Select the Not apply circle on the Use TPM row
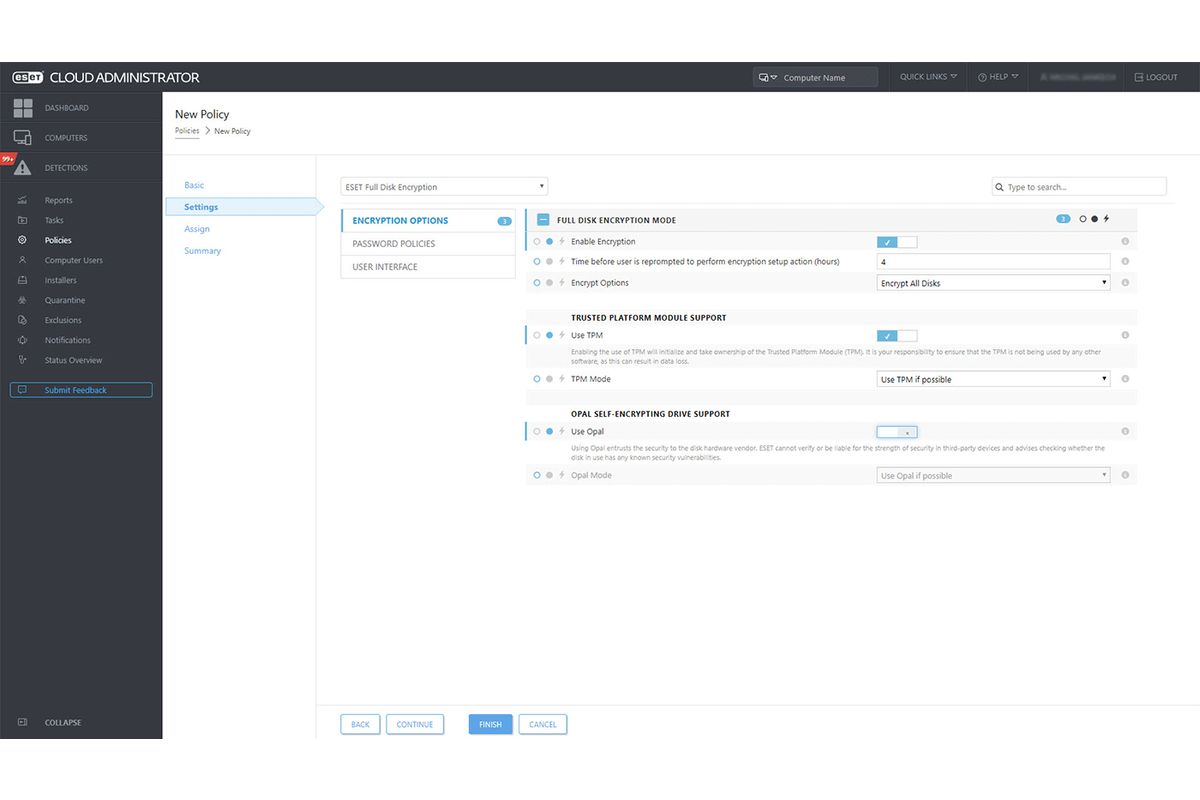Viewport: 1200px width, 800px height. [537, 335]
